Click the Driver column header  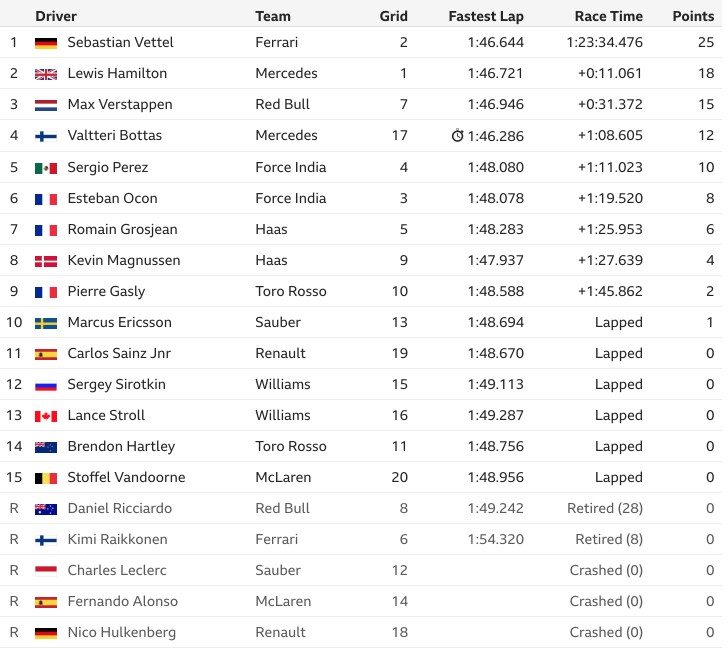[x=56, y=16]
